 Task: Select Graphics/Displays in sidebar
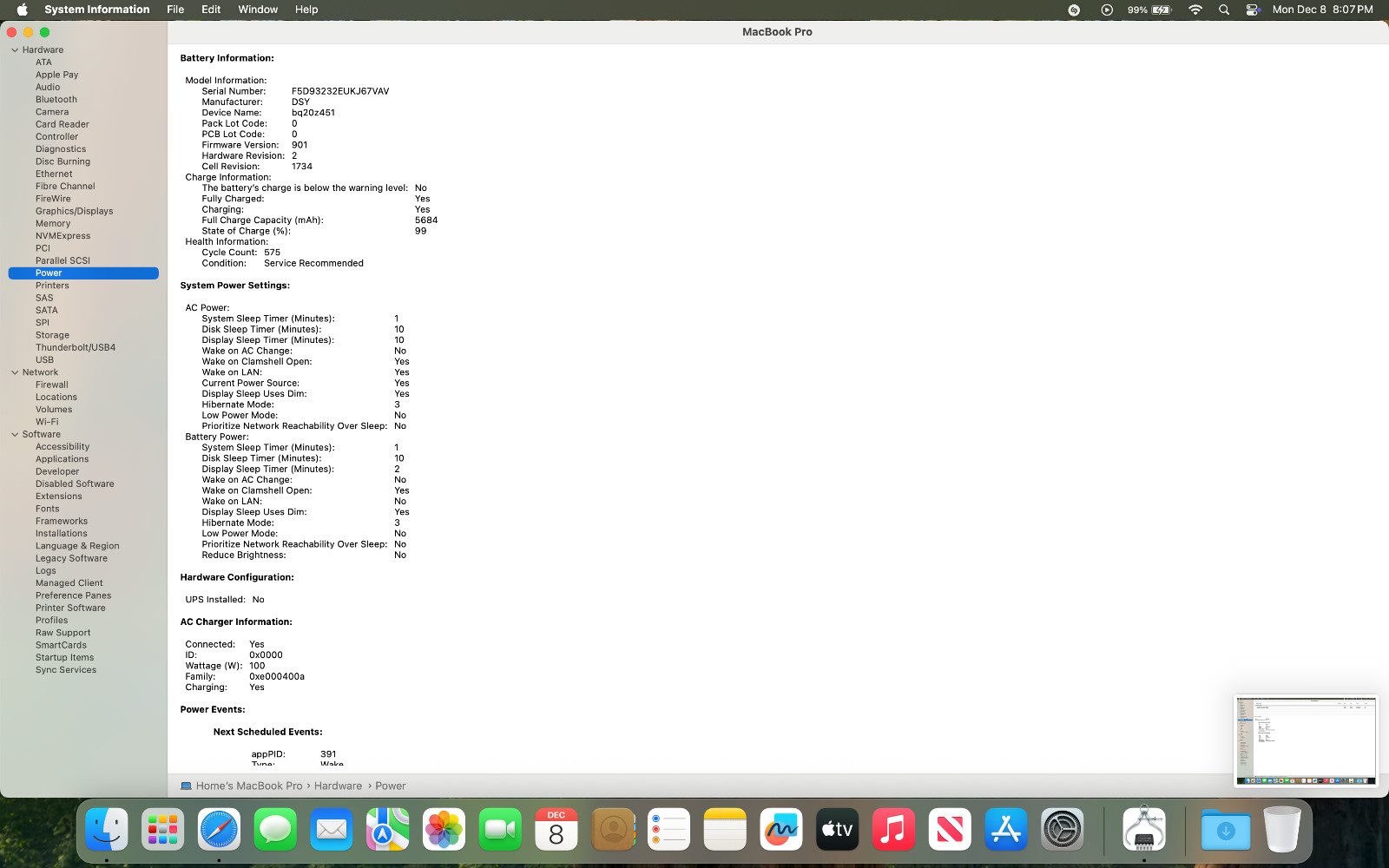74,211
